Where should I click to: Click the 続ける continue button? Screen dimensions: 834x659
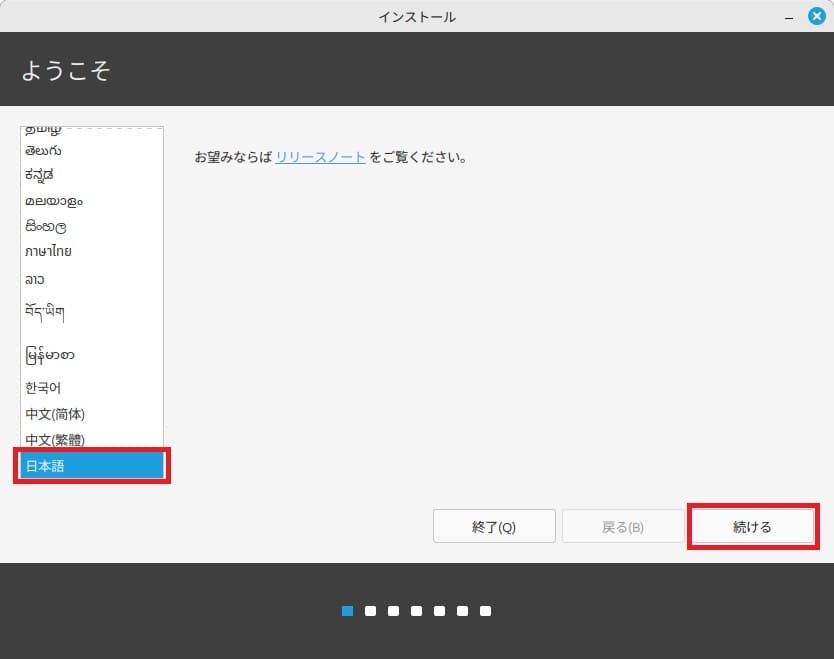point(752,525)
